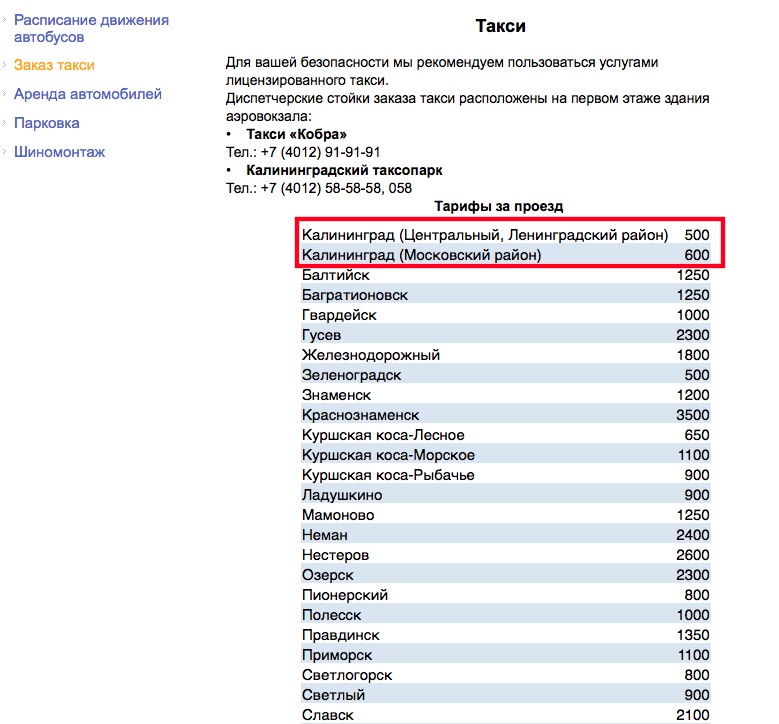This screenshot has width=779, height=724.
Task: Click the Калининградский таксопарк company name
Action: pyautogui.click(x=344, y=170)
